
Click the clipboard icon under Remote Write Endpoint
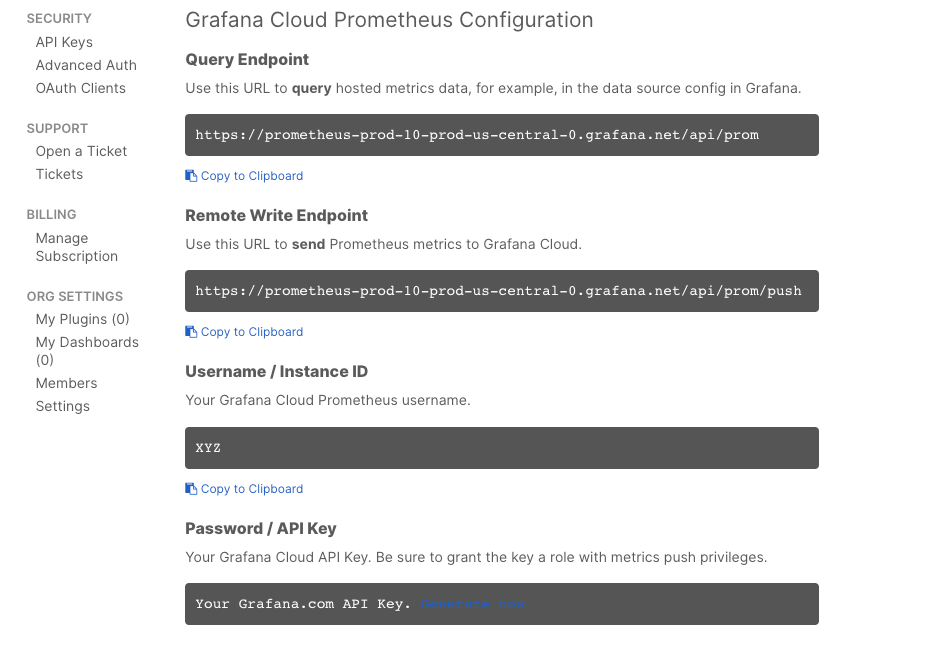(x=190, y=331)
